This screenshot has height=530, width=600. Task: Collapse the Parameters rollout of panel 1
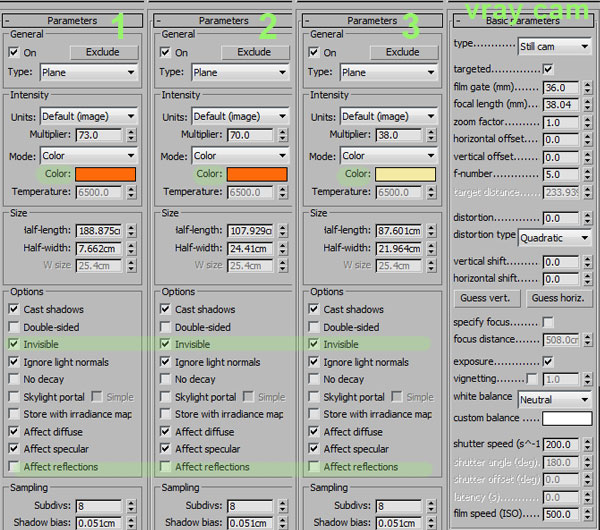(x=73, y=21)
